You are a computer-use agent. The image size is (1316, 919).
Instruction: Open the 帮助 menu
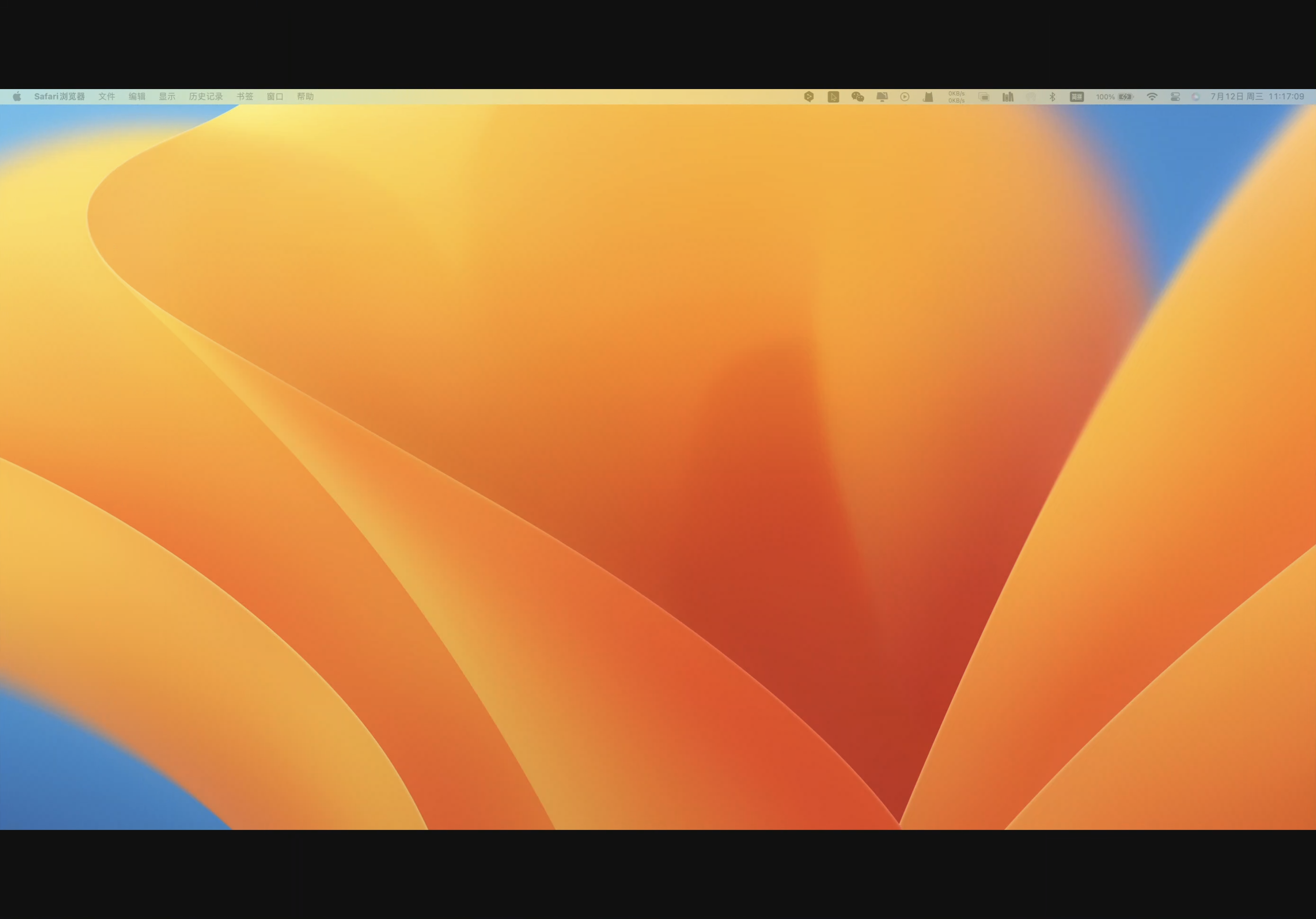pyautogui.click(x=306, y=96)
